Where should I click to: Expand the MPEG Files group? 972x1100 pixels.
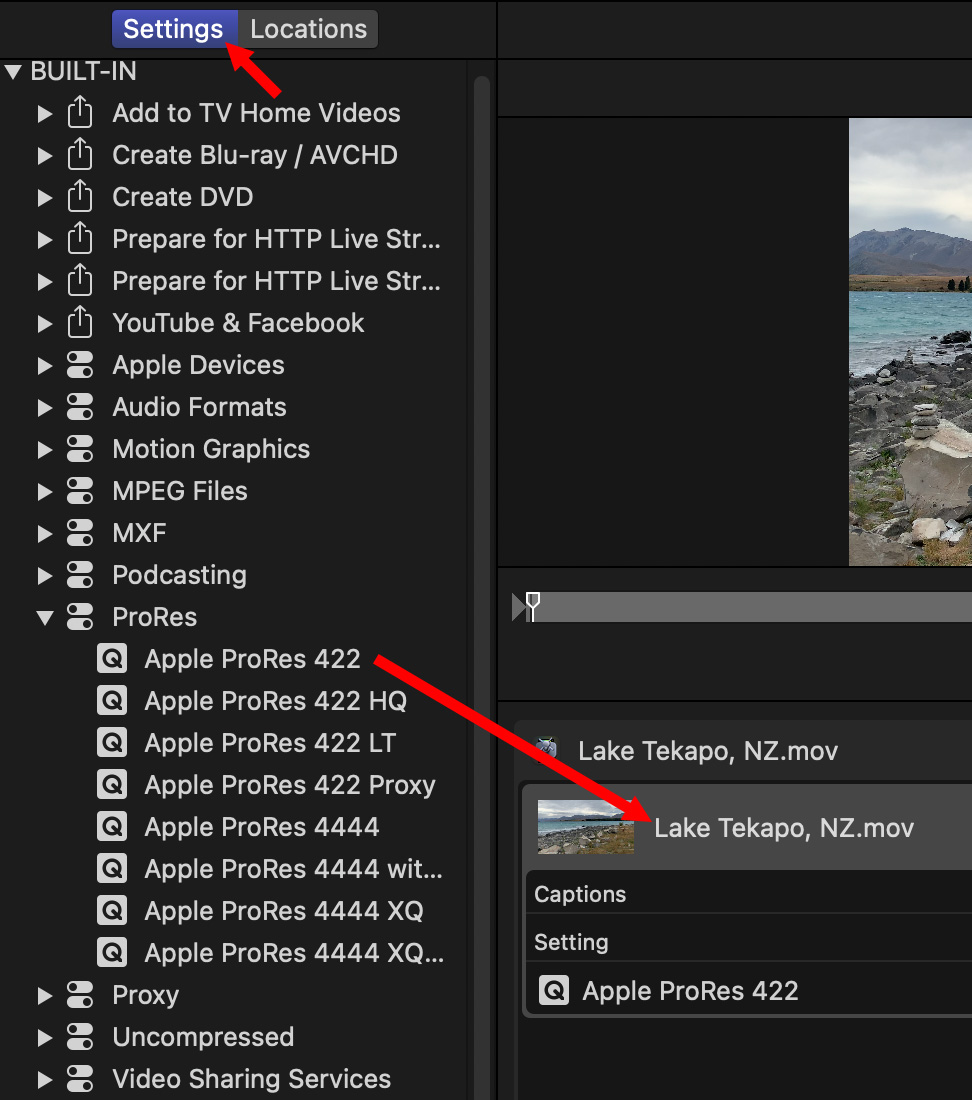click(44, 491)
